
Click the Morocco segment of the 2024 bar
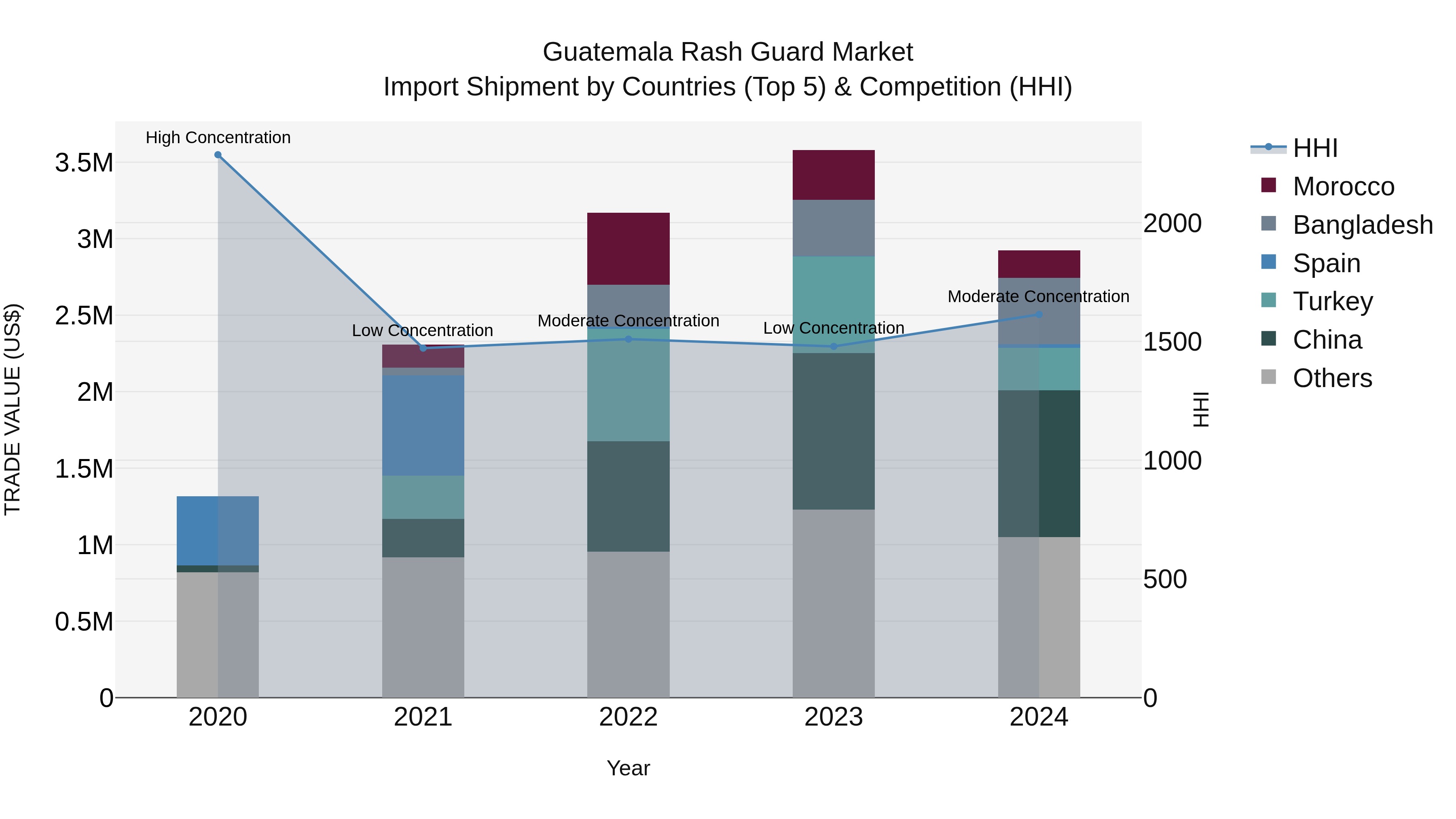1039,264
